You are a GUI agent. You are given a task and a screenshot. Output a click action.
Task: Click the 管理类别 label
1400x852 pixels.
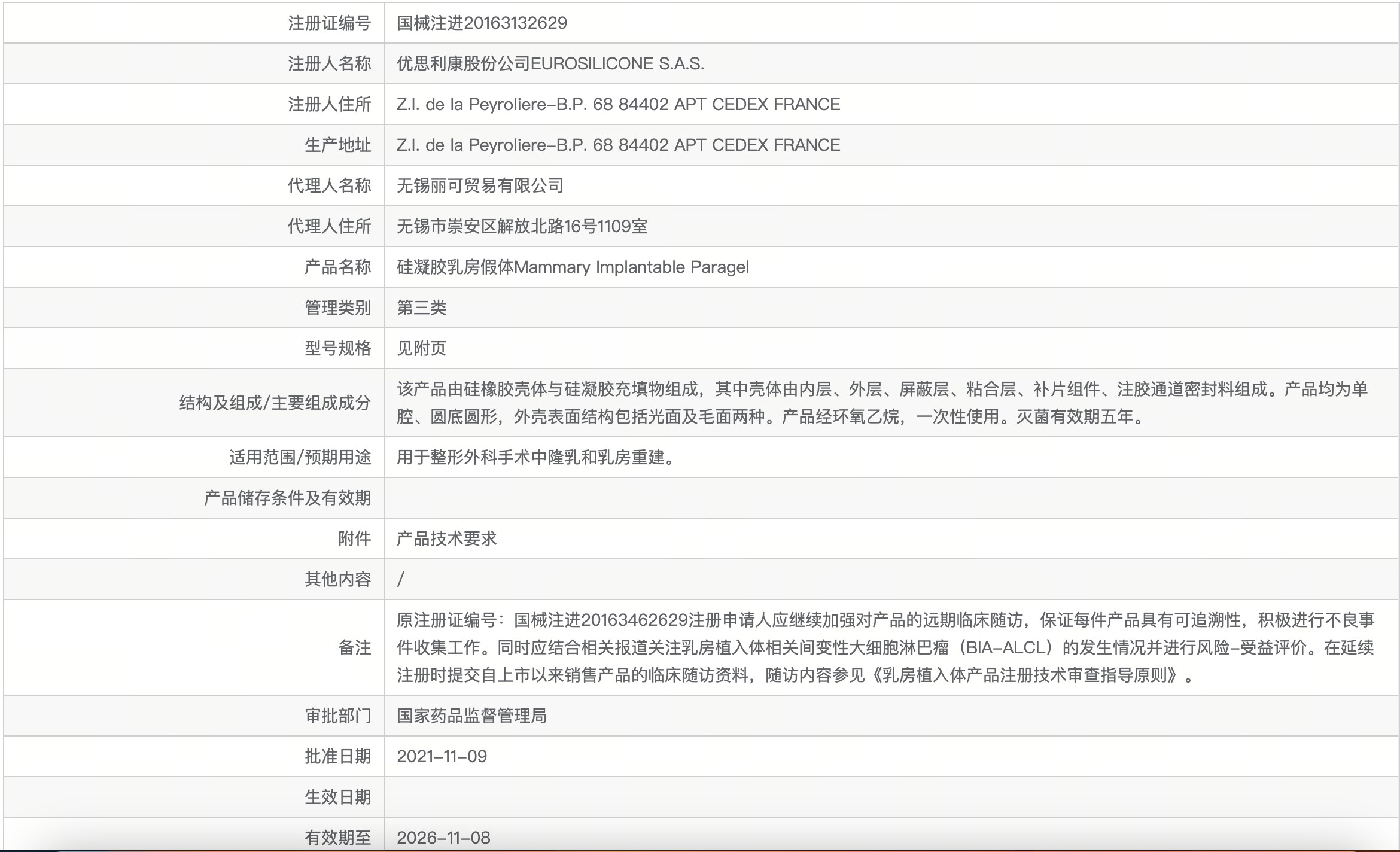tap(338, 308)
